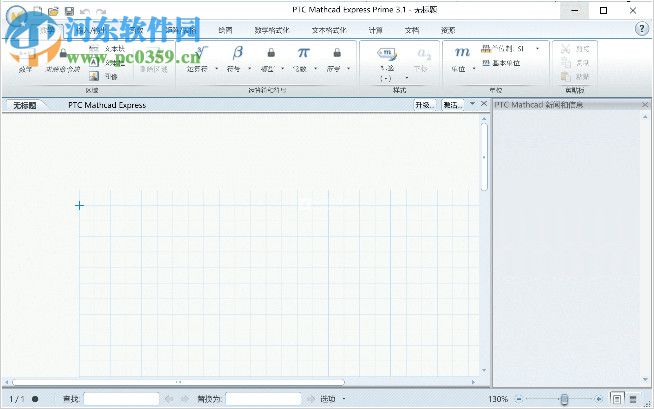Open the Mathcad application menu orb
The height and width of the screenshot is (409, 654).
[x=16, y=16]
